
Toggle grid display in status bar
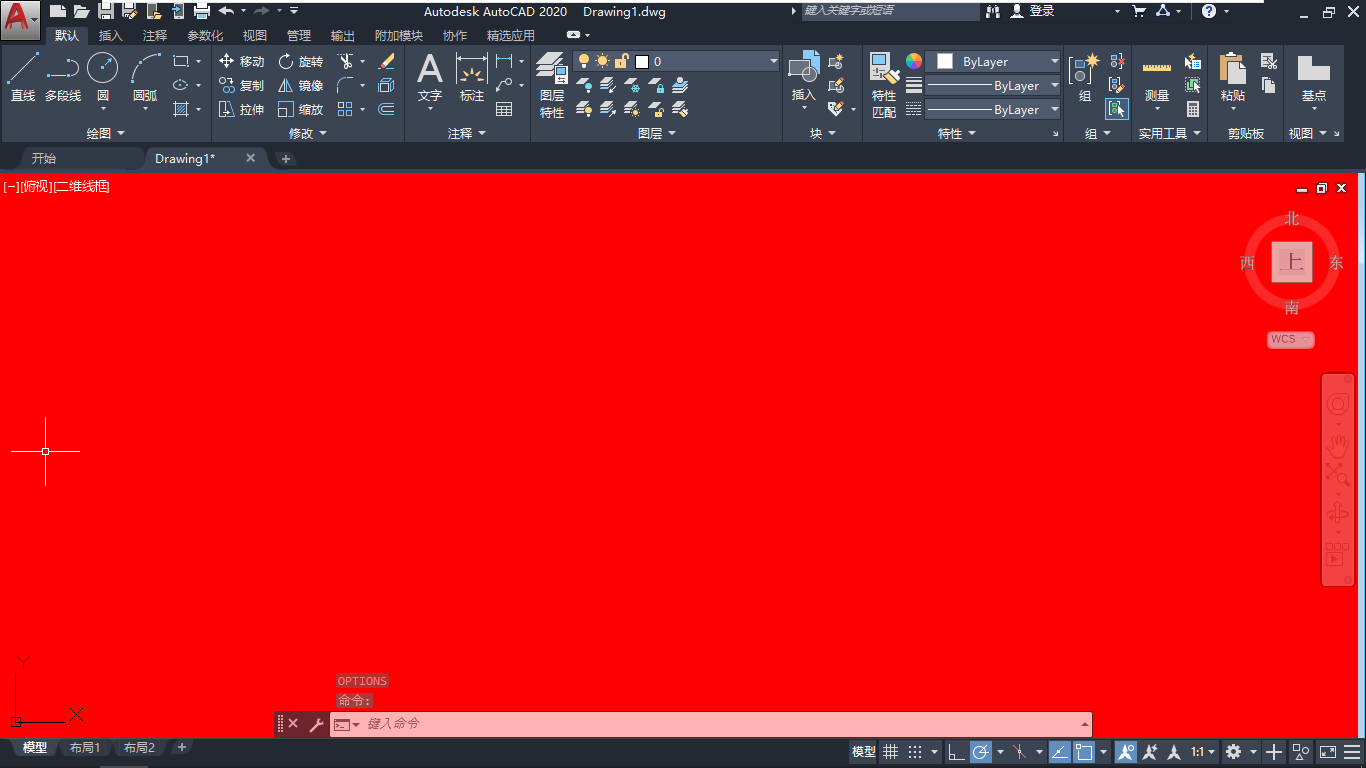click(889, 751)
